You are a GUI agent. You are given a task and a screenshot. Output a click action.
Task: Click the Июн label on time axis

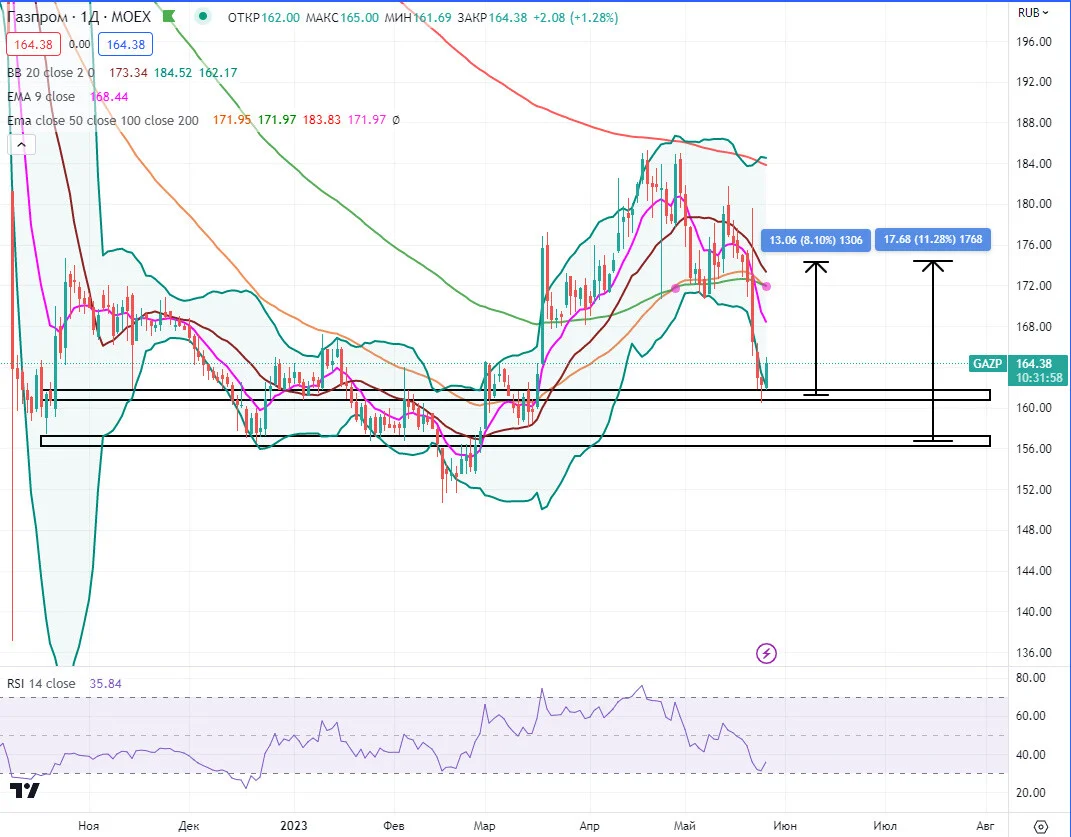(785, 826)
